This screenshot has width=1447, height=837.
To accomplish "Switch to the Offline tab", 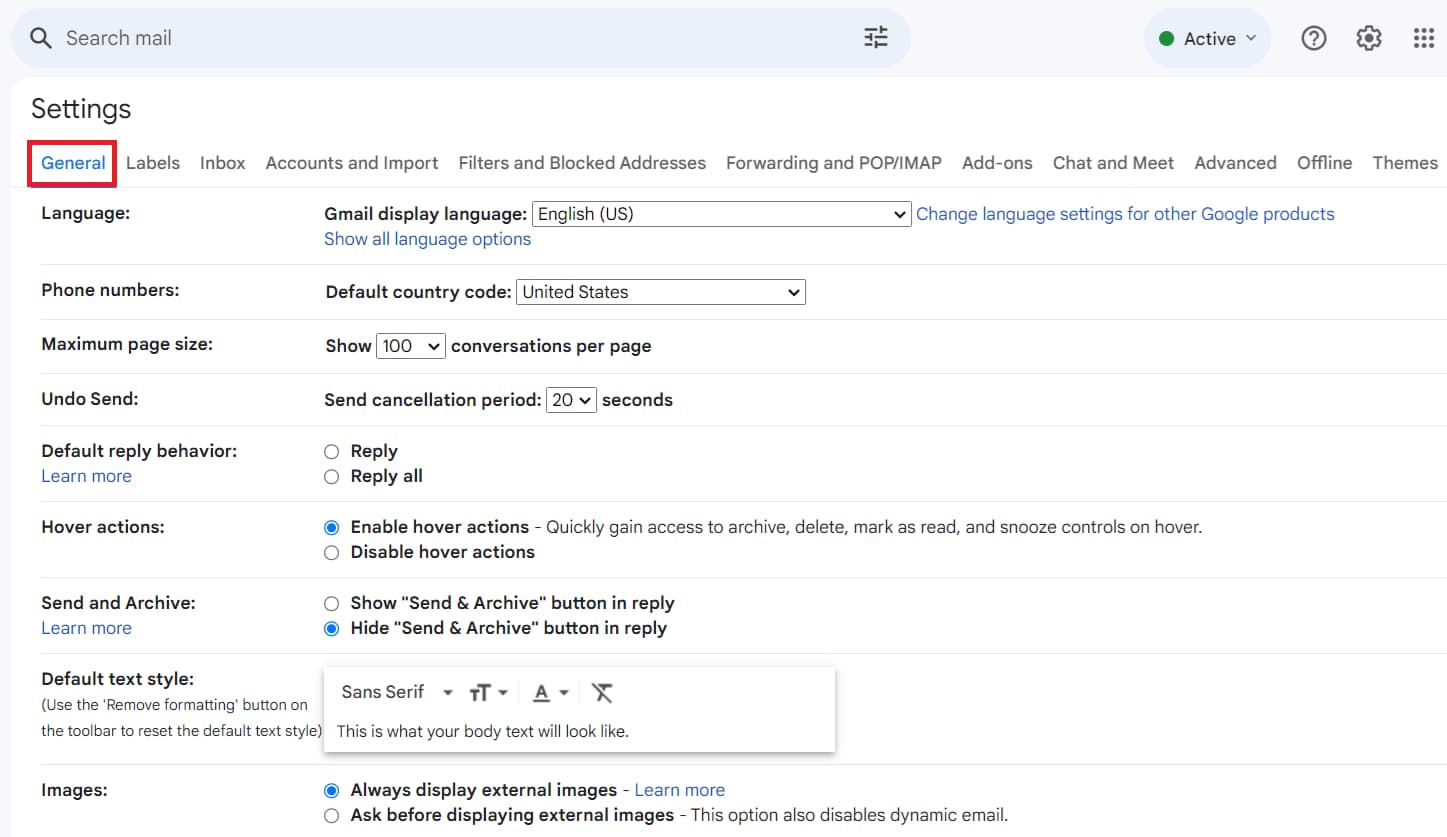I will click(x=1324, y=163).
